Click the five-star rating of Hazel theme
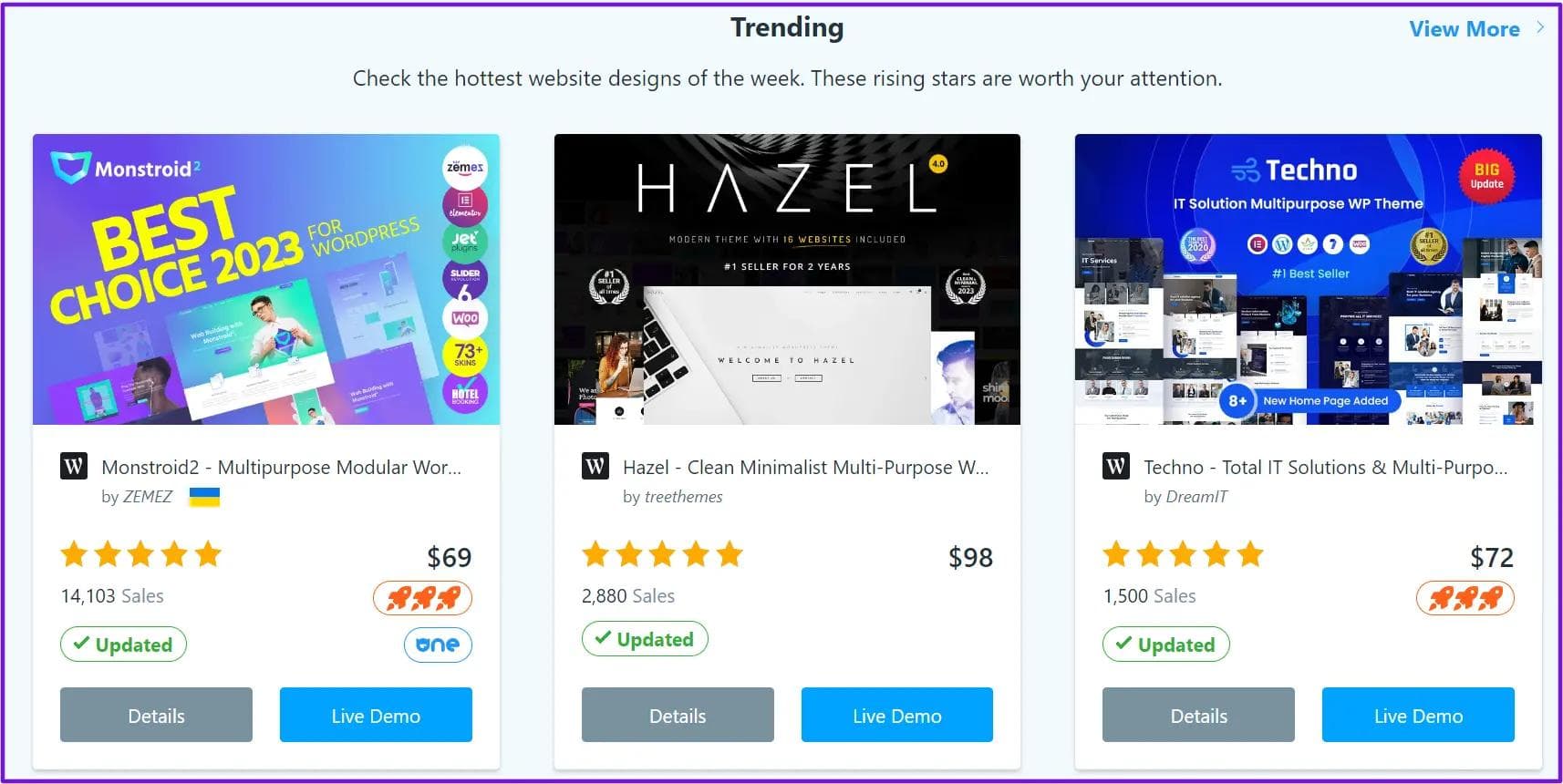 663,554
